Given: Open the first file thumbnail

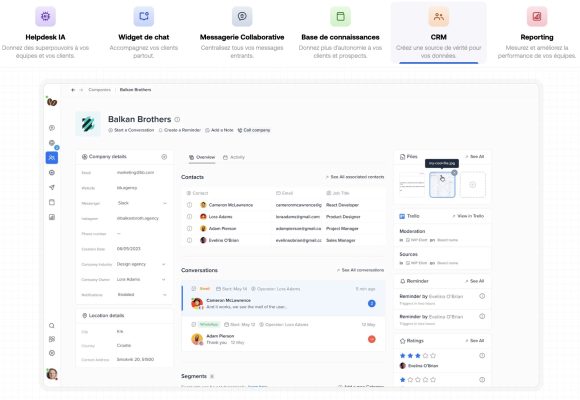Looking at the screenshot, I should point(412,185).
